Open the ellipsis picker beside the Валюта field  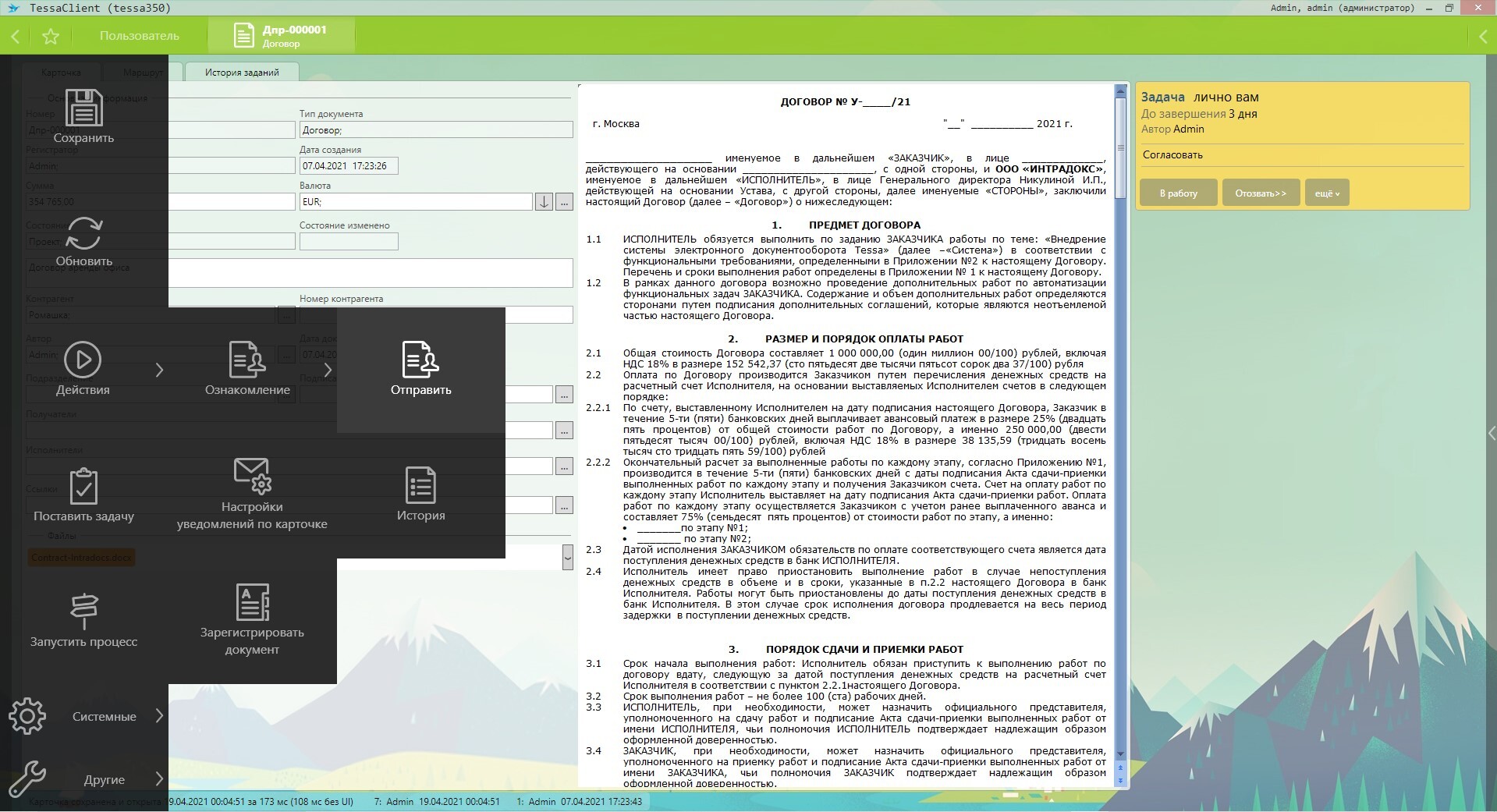click(x=564, y=201)
